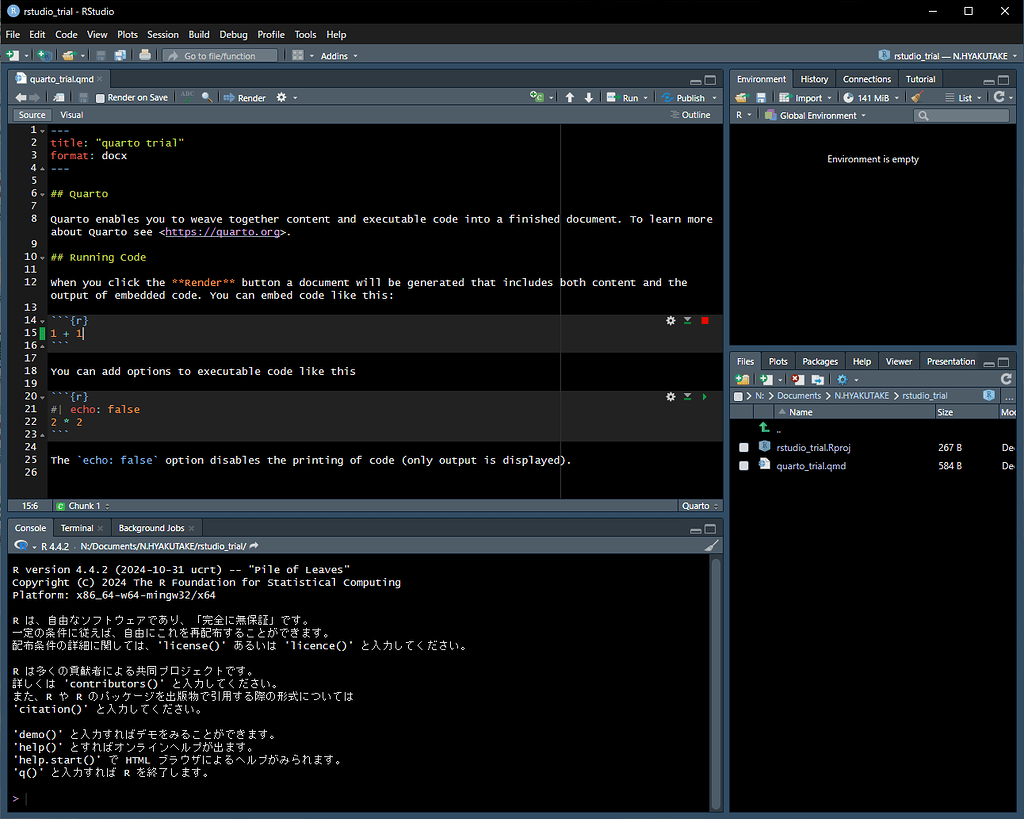Open the 141 MiB memory usage dropdown
This screenshot has width=1024, height=819.
pyautogui.click(x=871, y=98)
